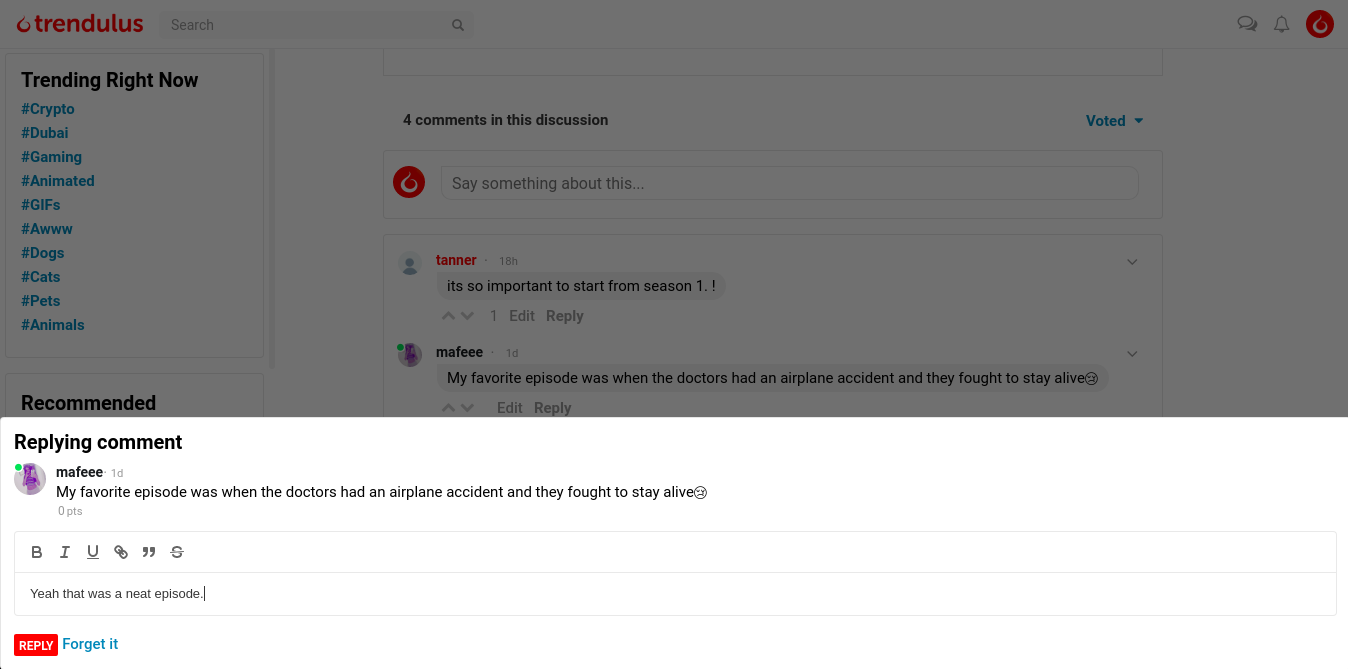Open the #Awww trending tag
Image resolution: width=1348 pixels, height=669 pixels.
47,229
